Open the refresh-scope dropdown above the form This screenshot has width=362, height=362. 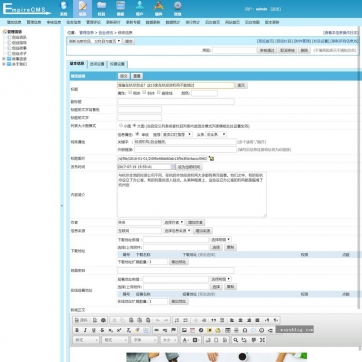click(95, 41)
